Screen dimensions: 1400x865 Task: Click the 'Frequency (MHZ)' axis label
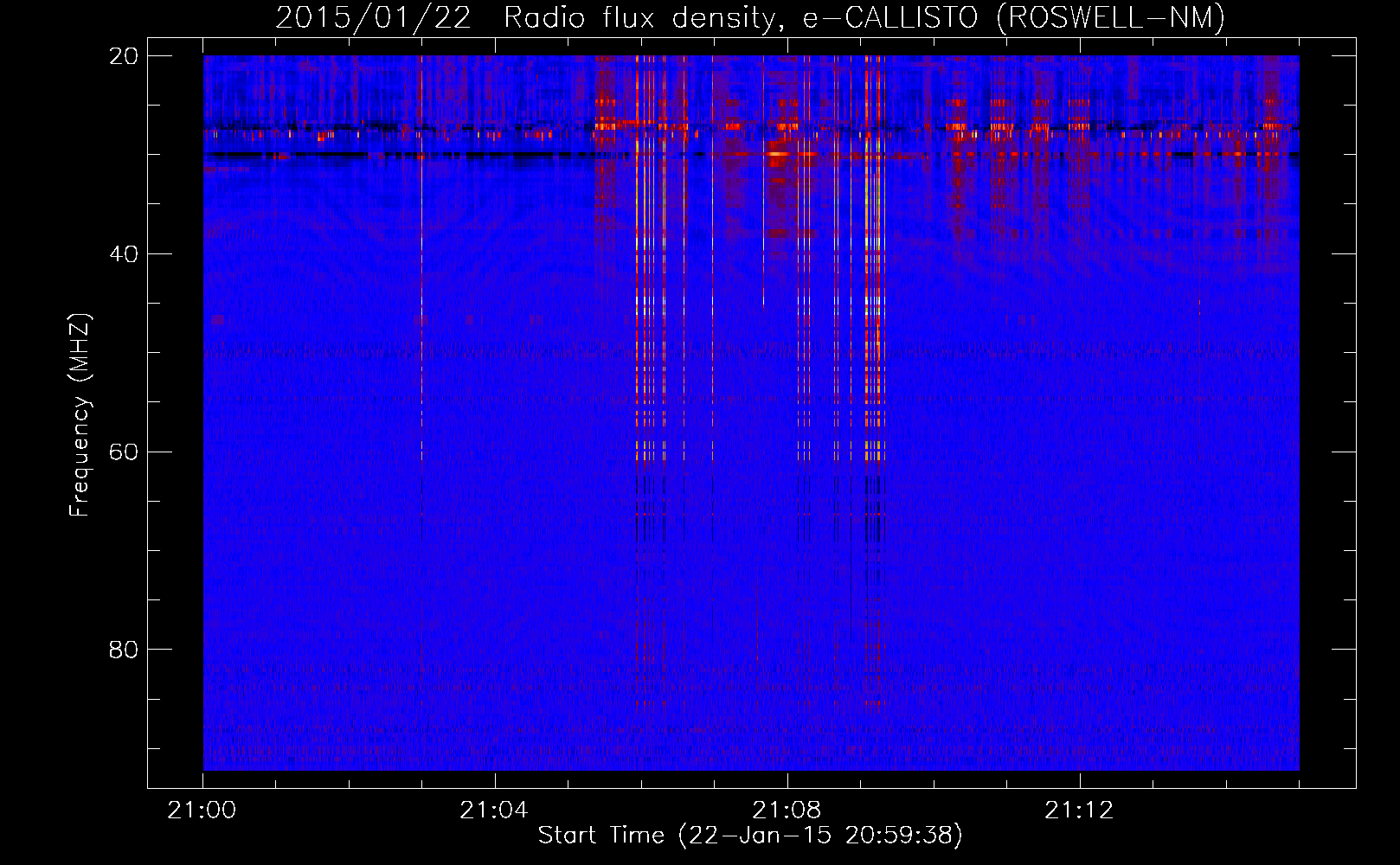[x=80, y=415]
